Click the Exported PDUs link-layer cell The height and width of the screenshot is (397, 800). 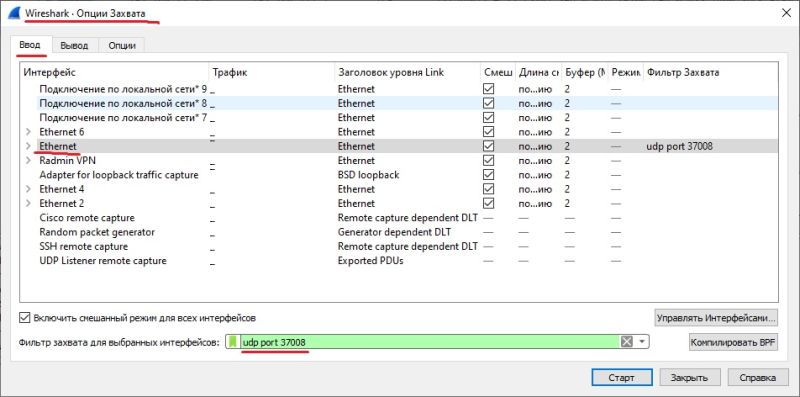click(370, 261)
